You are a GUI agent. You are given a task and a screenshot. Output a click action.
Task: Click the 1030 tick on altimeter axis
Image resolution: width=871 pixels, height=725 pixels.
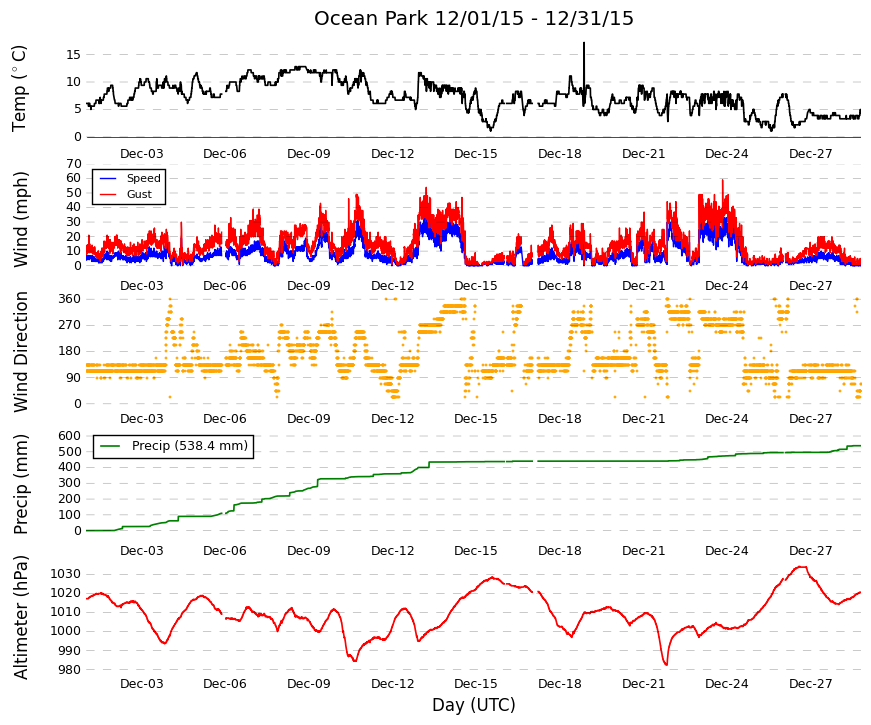point(66,574)
